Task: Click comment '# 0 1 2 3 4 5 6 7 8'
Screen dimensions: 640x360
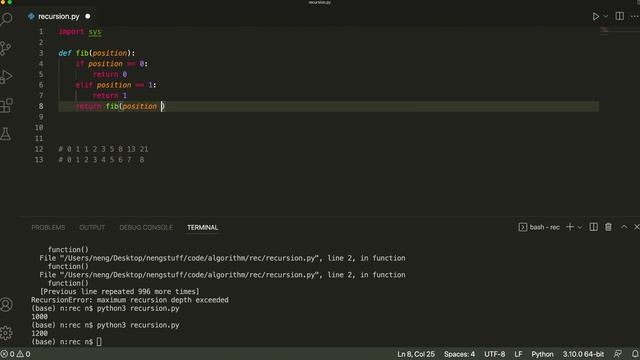Action: pyautogui.click(x=101, y=160)
